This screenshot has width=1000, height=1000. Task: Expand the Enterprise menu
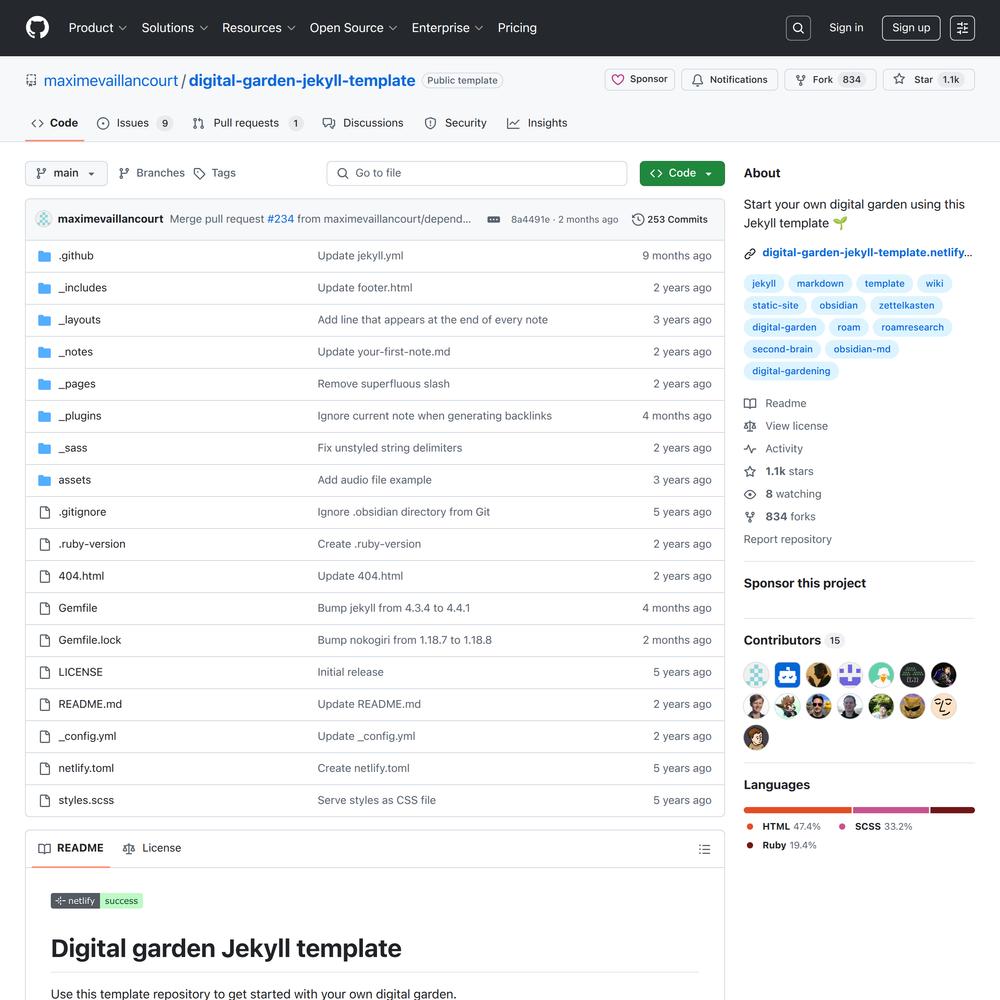[447, 28]
